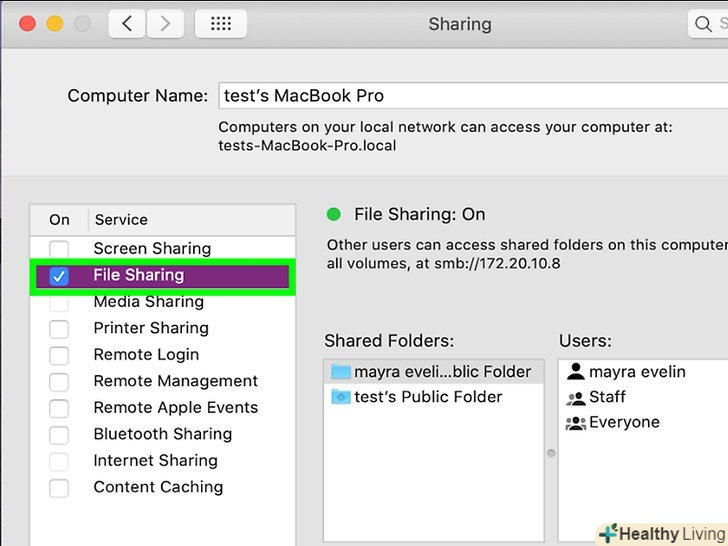Click the Staff group icon

click(575, 397)
